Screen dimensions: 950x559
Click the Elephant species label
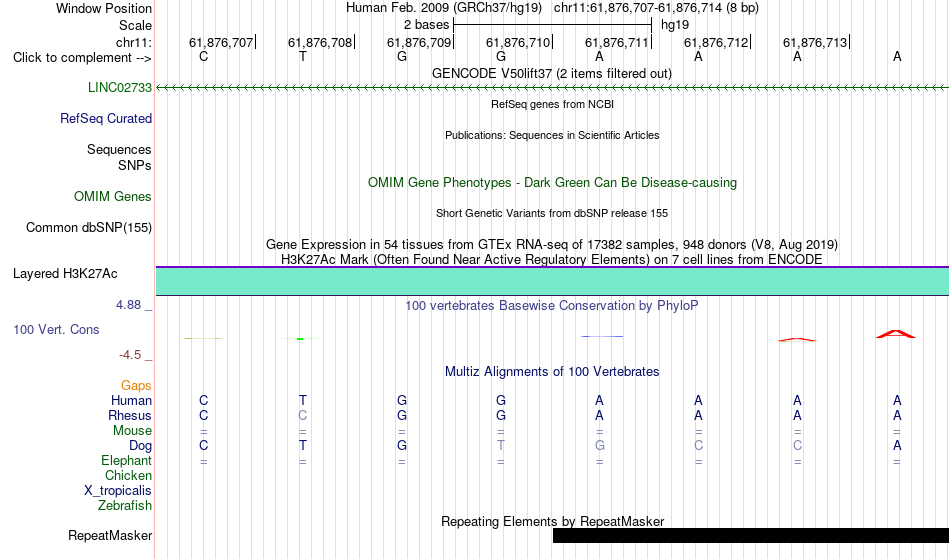click(127, 461)
